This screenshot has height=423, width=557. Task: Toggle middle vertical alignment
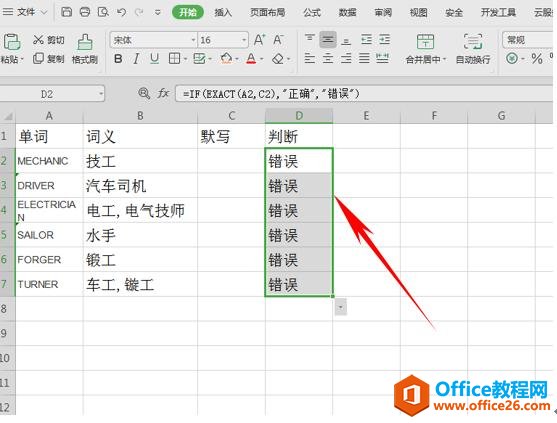(x=328, y=39)
